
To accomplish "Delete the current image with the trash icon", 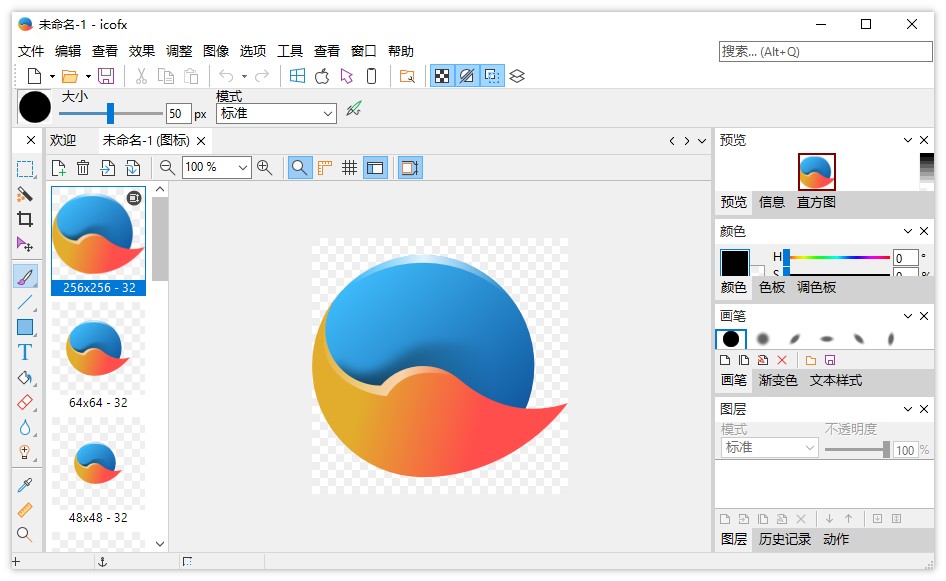I will tap(81, 168).
